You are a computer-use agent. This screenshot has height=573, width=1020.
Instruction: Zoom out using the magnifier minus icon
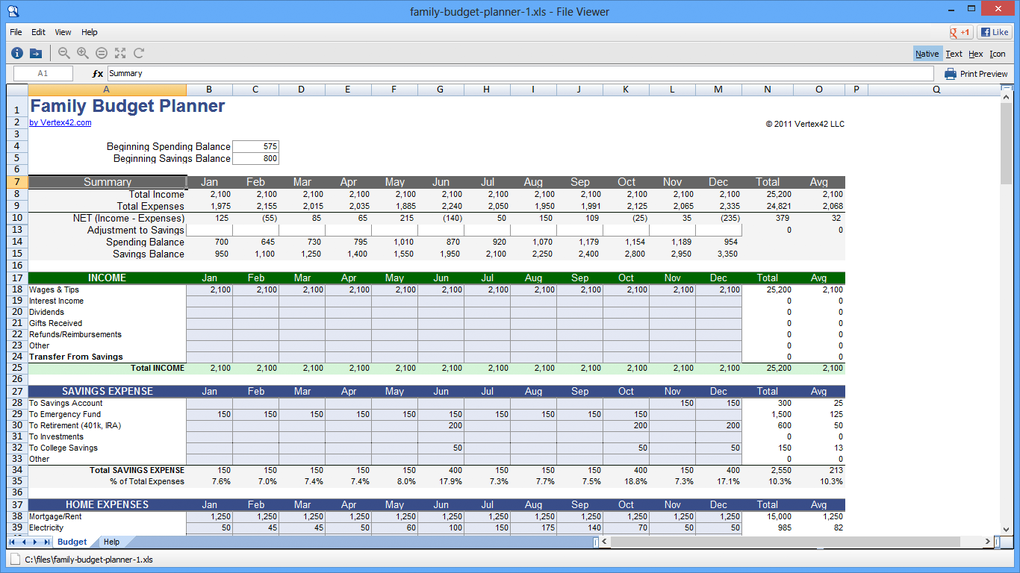tap(64, 53)
